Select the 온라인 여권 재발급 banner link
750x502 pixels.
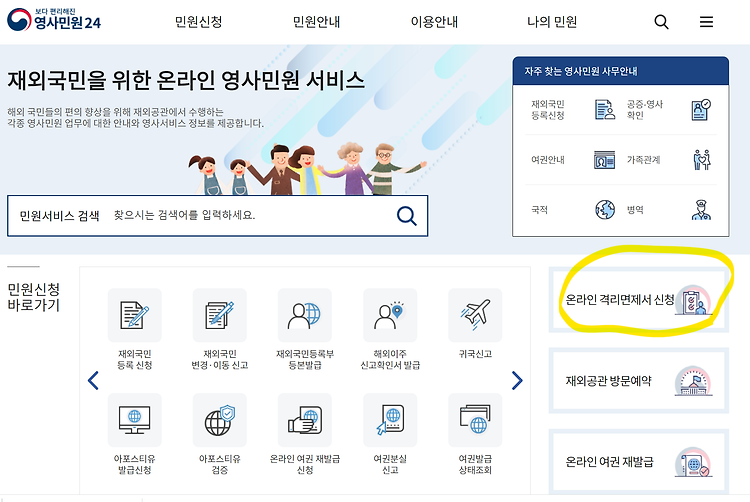[639, 462]
